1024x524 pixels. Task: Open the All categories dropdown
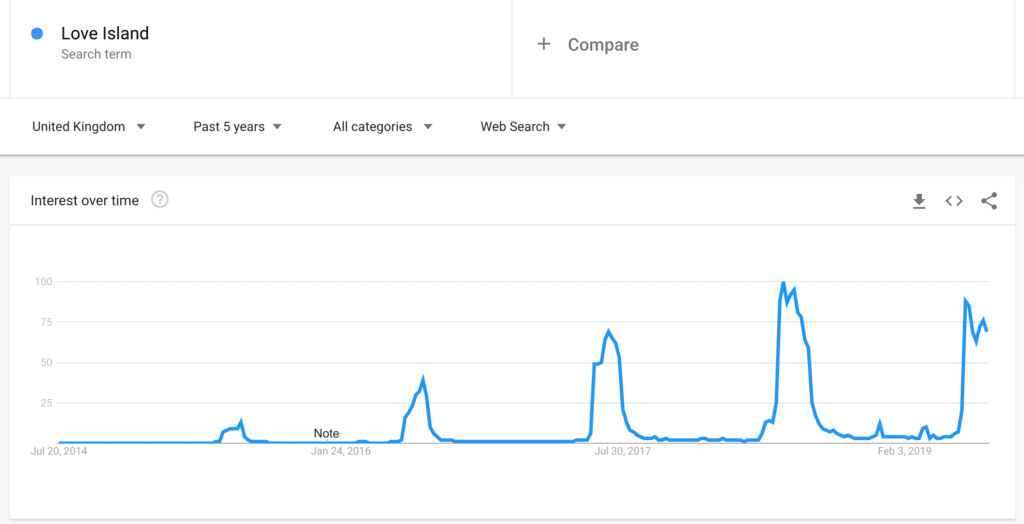coord(383,127)
